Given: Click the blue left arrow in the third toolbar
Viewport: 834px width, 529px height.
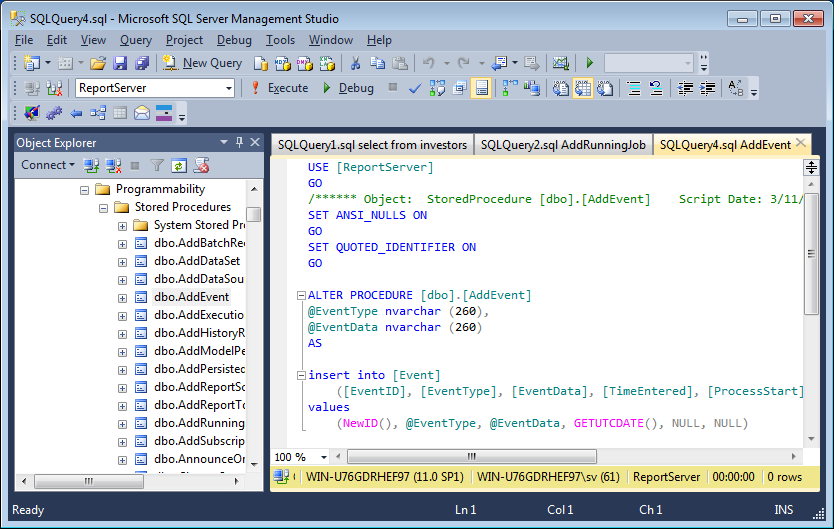Looking at the screenshot, I should 76,113.
